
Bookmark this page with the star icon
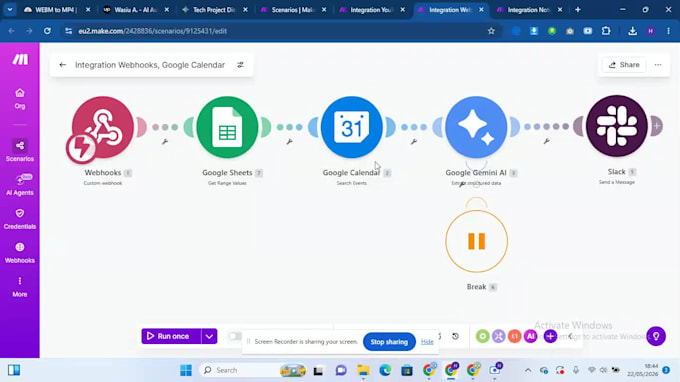[491, 31]
